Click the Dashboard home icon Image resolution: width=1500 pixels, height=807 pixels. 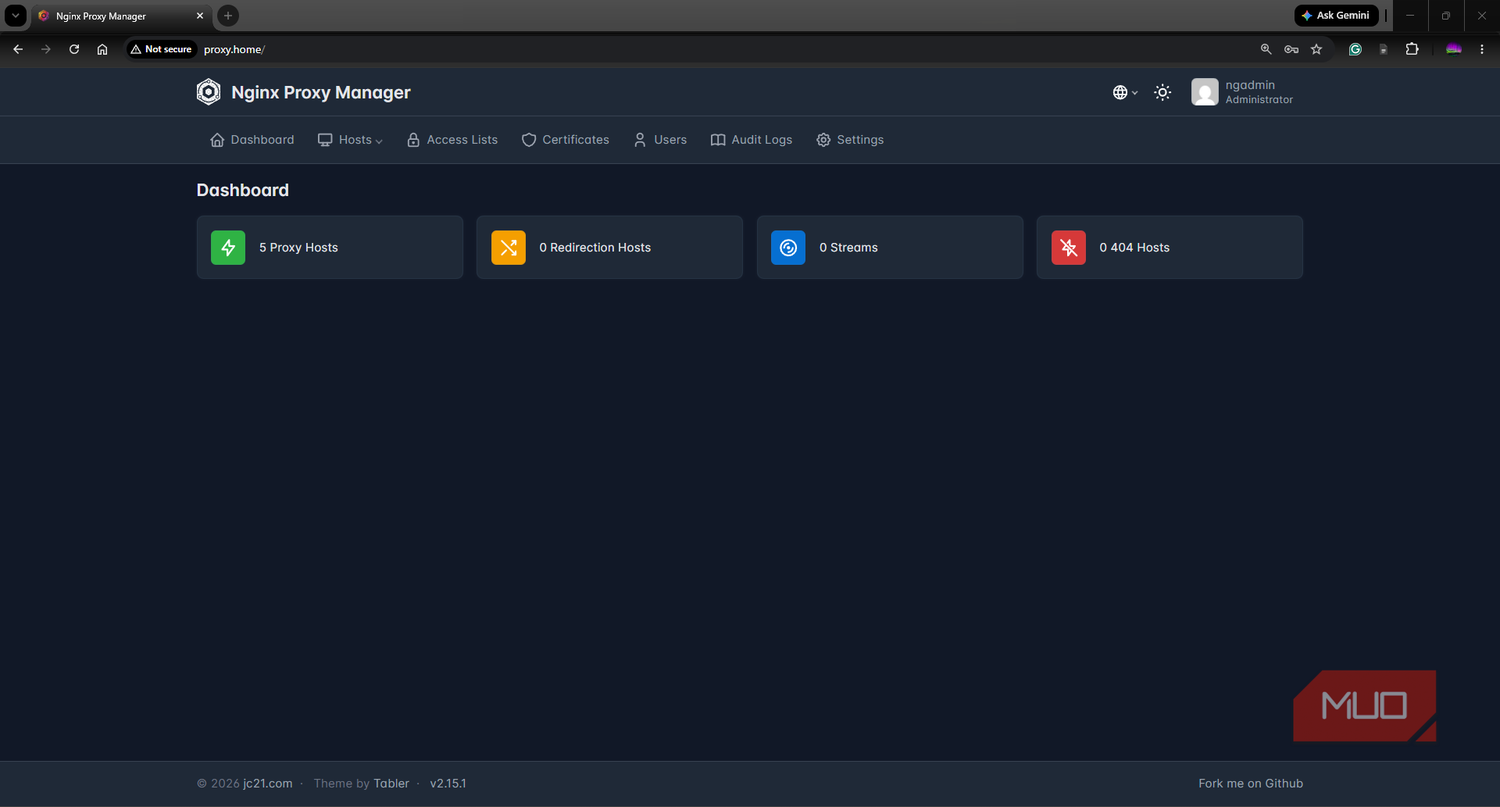217,140
